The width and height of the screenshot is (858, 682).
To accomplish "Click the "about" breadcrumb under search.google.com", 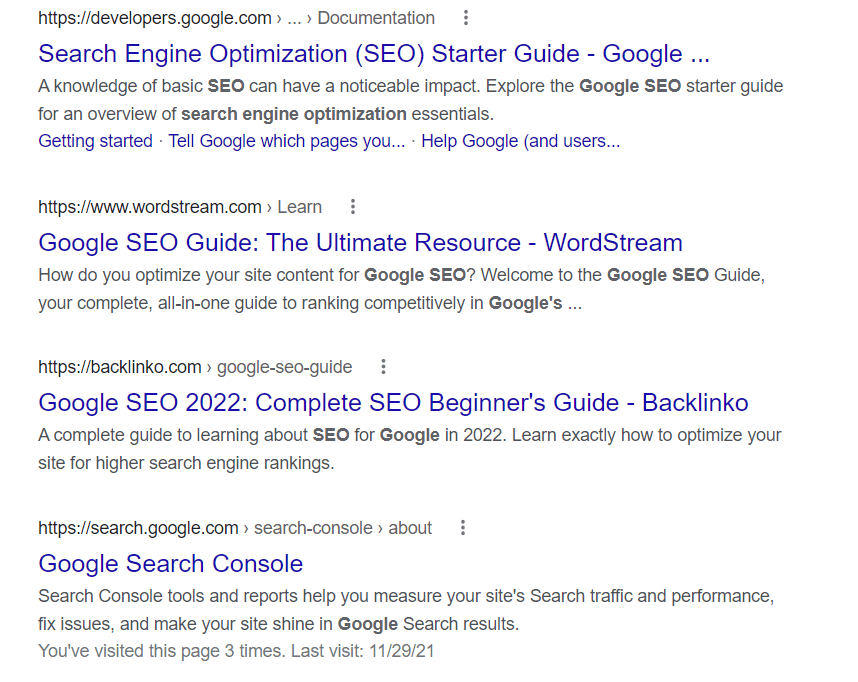I will [x=410, y=527].
